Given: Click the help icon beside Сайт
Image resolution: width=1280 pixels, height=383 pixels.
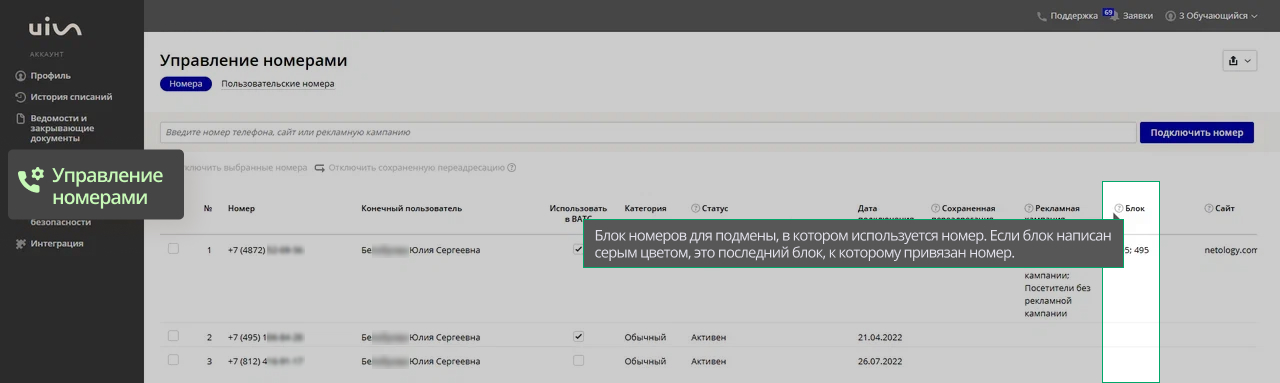Looking at the screenshot, I should click(x=1209, y=209).
